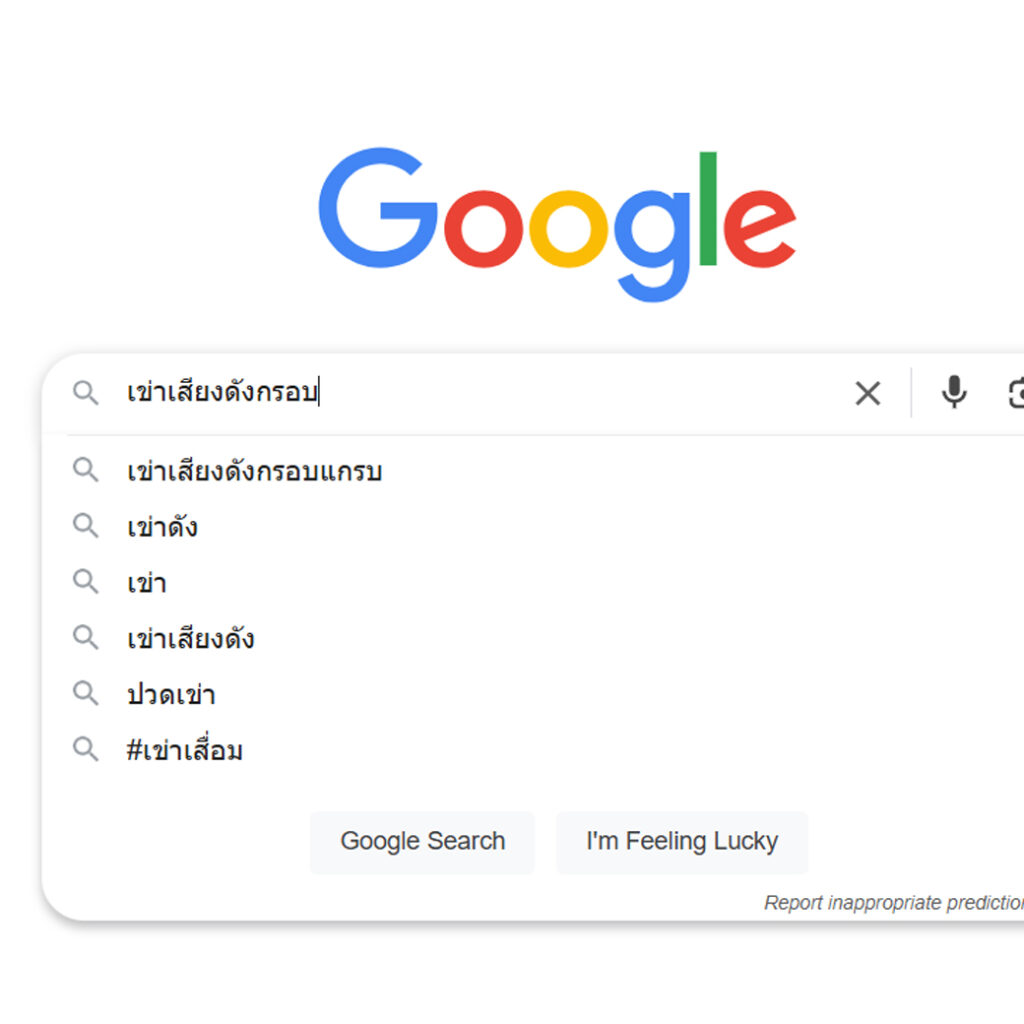Screen dimensions: 1024x1024
Task: Click the search icon beside เข่าเสียงดัง suggestion
Action: click(85, 638)
